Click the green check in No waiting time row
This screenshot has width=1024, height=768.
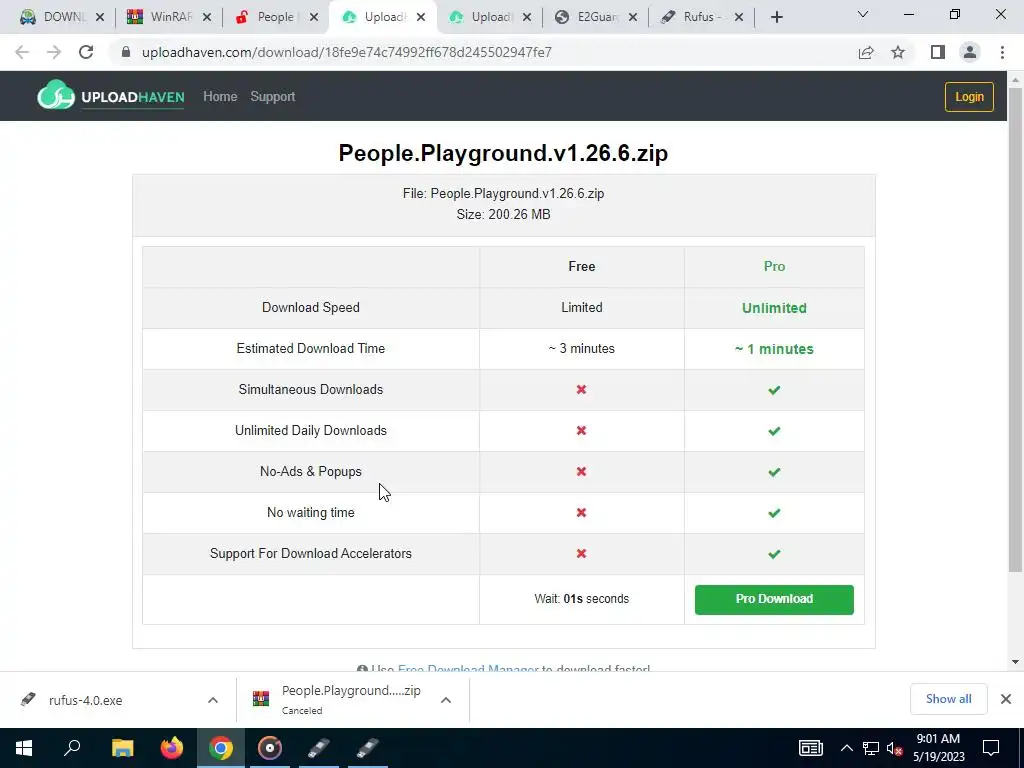click(x=774, y=513)
